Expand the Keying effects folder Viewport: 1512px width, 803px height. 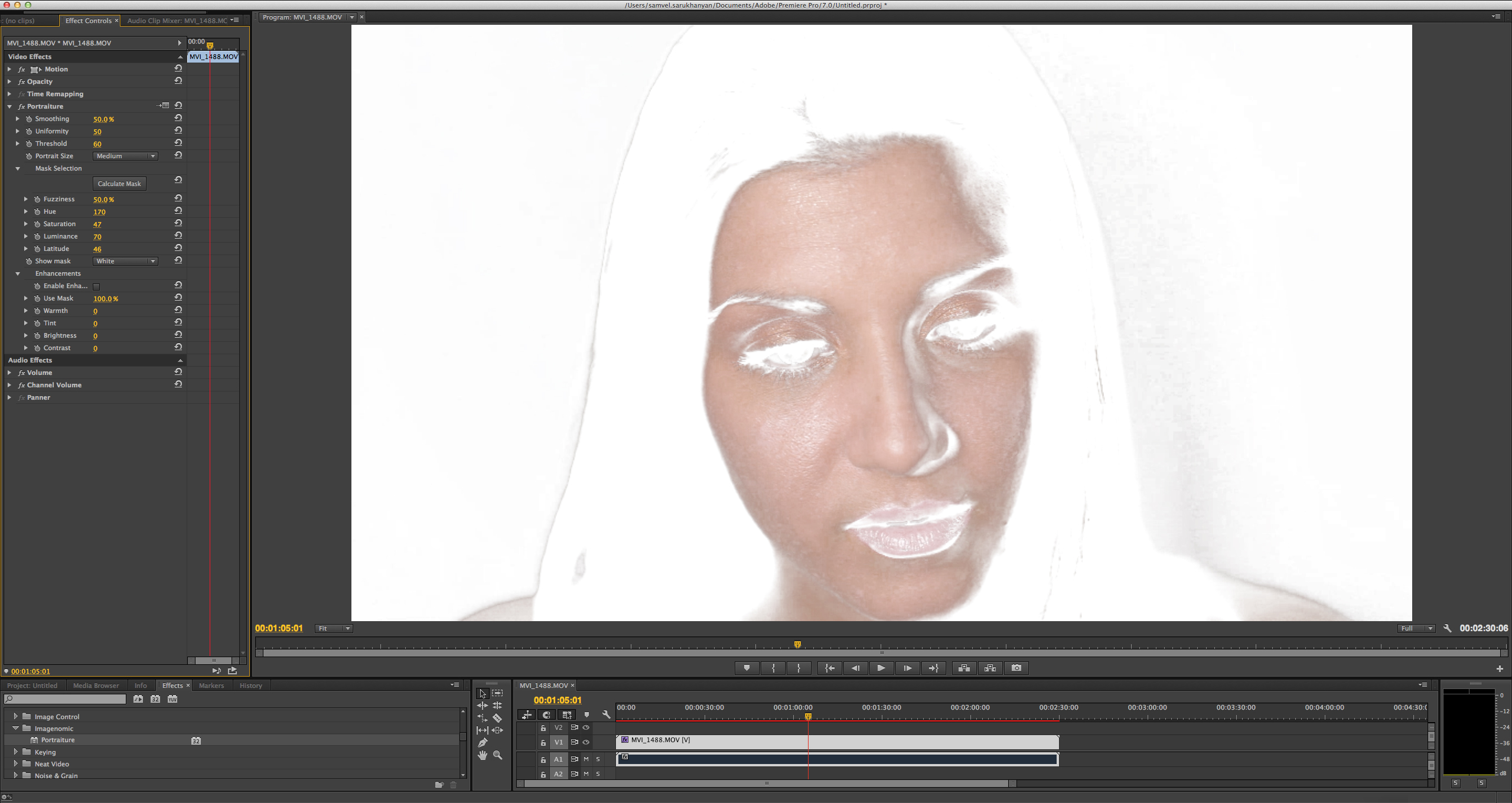tap(16, 752)
